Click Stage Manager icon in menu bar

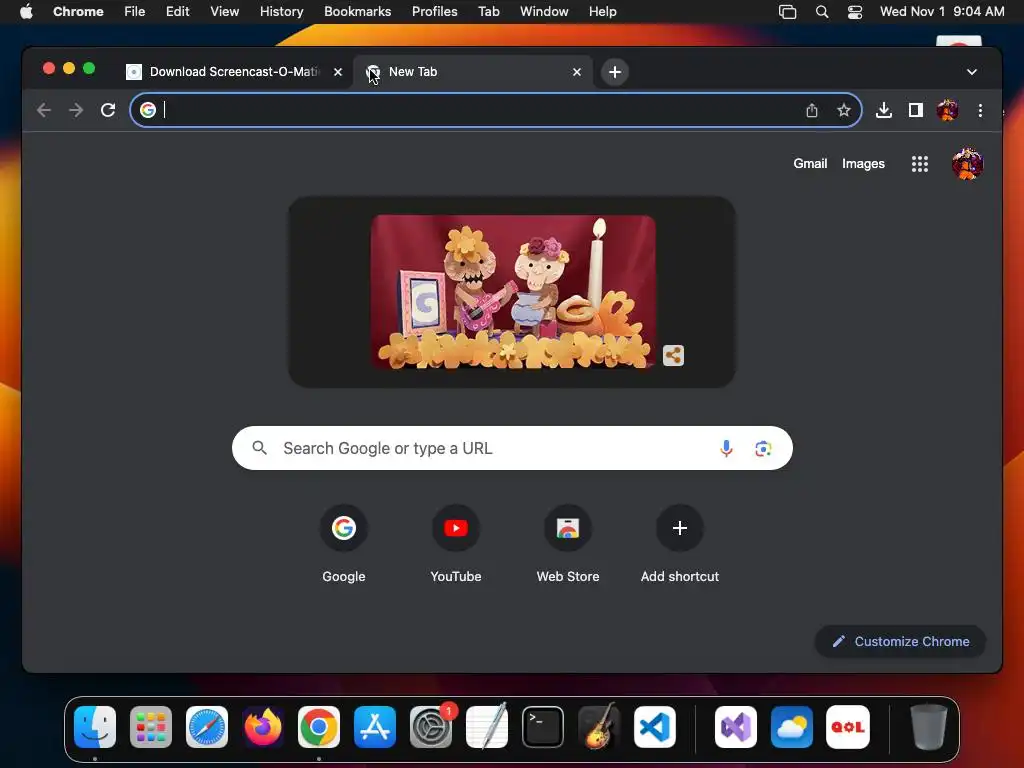[x=788, y=12]
